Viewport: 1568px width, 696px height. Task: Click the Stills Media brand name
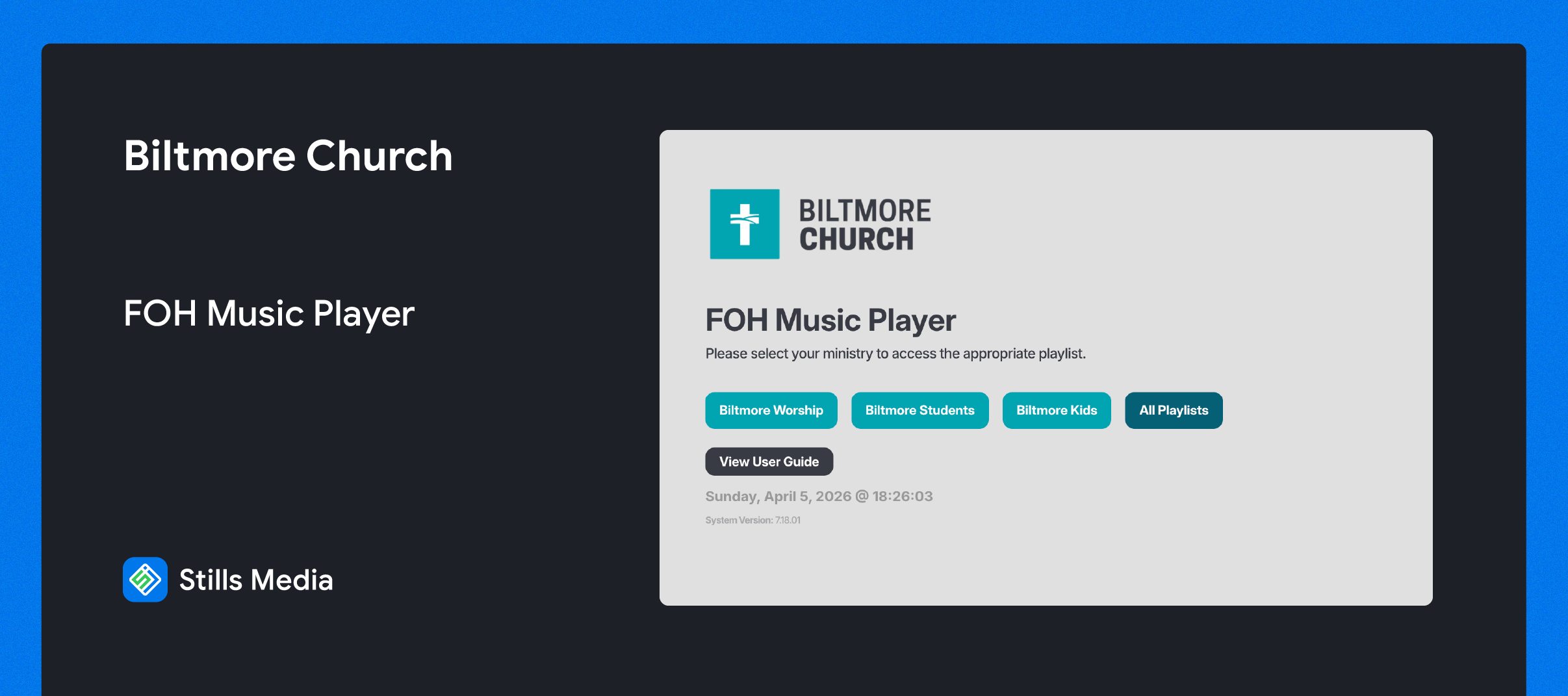[x=256, y=580]
